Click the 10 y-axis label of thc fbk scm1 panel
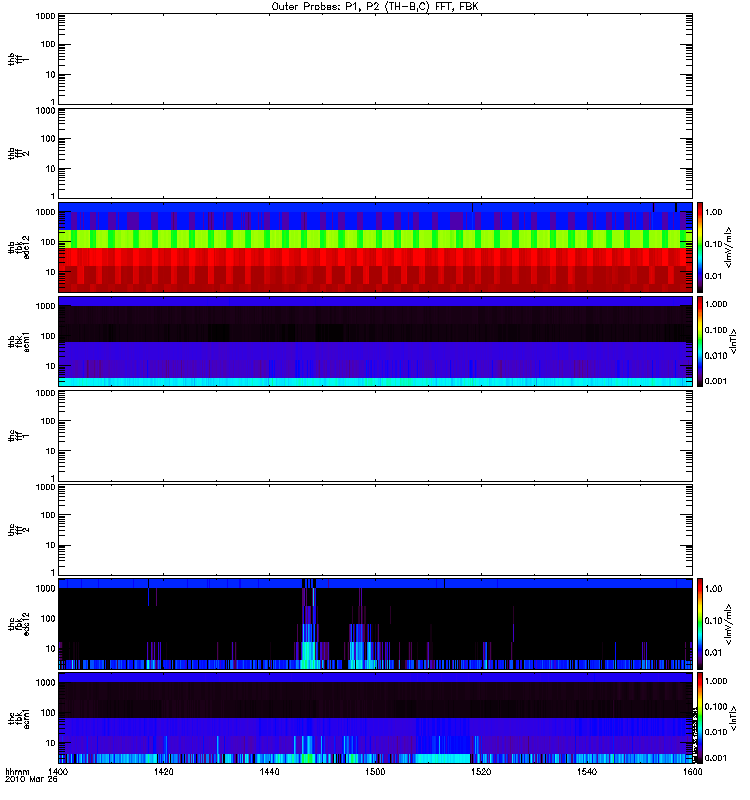 coord(50,743)
